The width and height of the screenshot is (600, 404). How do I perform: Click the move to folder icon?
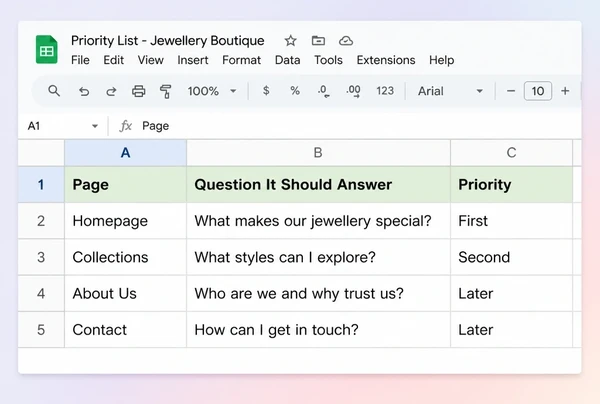pos(318,41)
